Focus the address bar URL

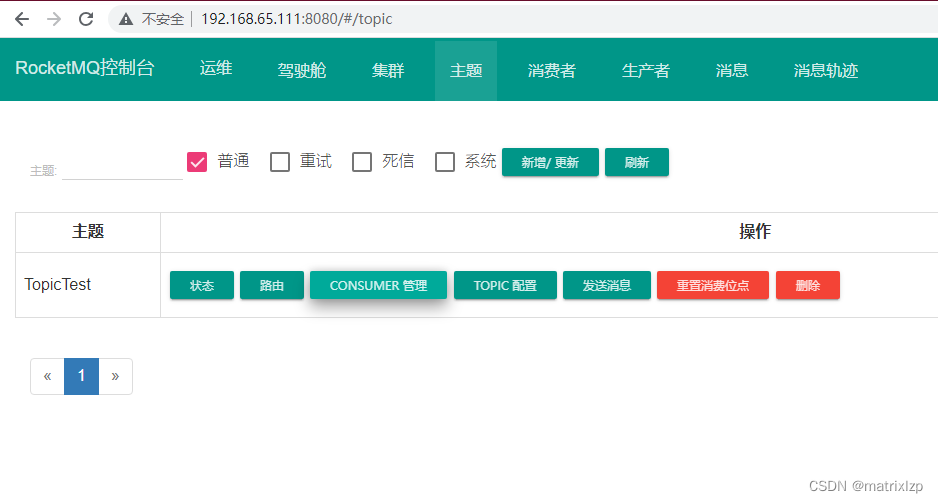[297, 19]
